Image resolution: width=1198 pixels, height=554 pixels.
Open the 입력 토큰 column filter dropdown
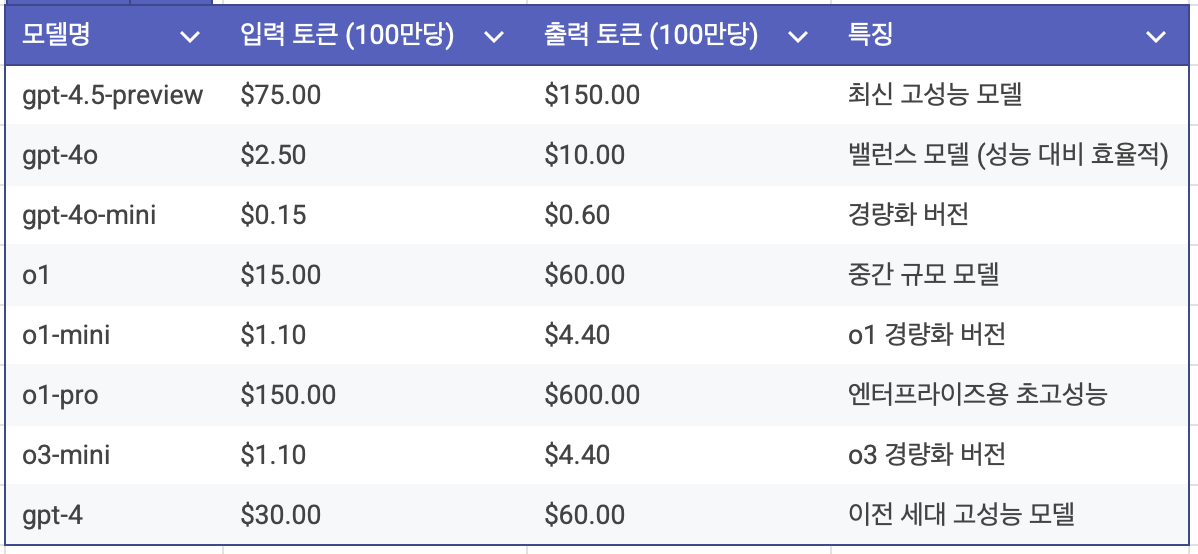[493, 37]
